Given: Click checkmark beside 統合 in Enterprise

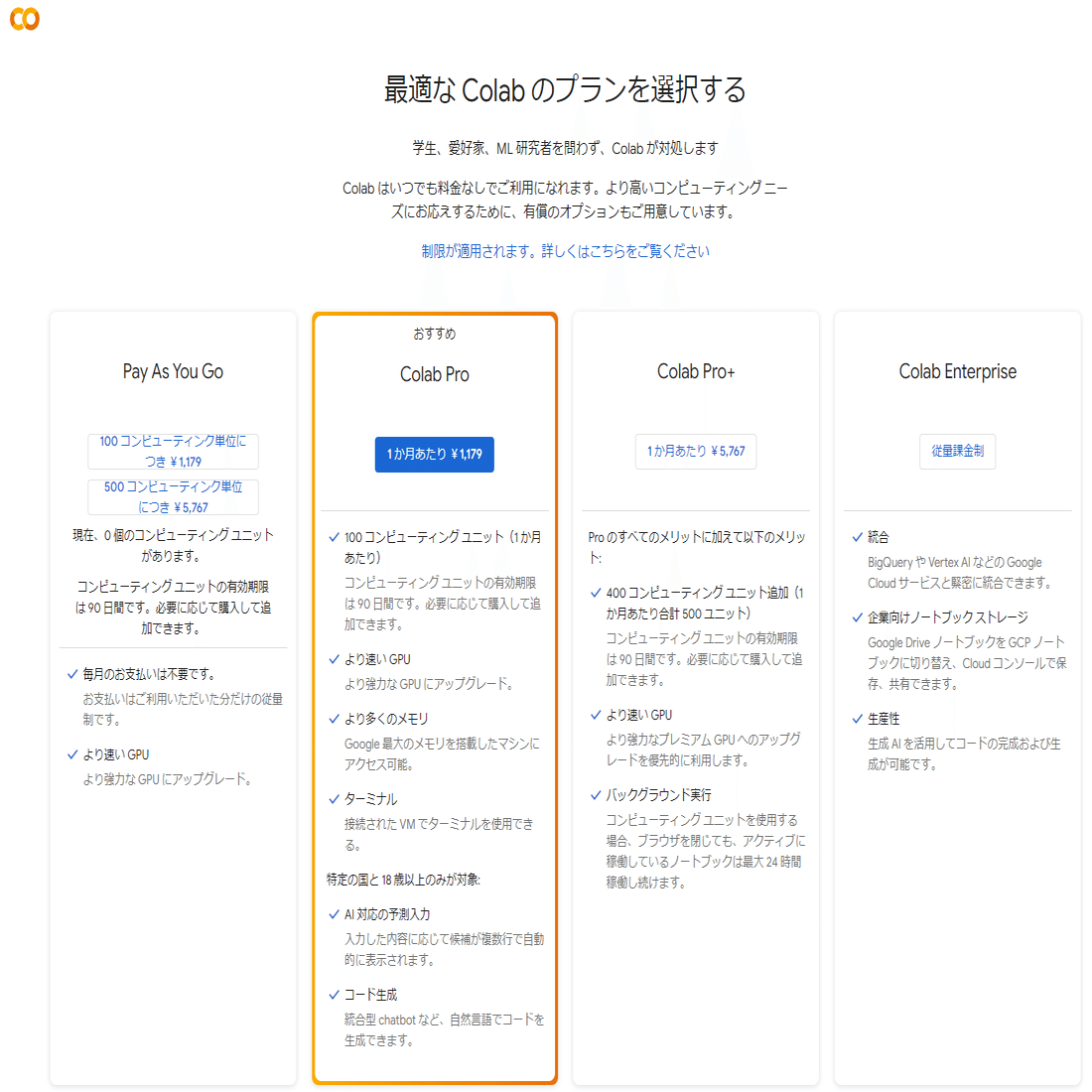Looking at the screenshot, I should pyautogui.click(x=858, y=537).
